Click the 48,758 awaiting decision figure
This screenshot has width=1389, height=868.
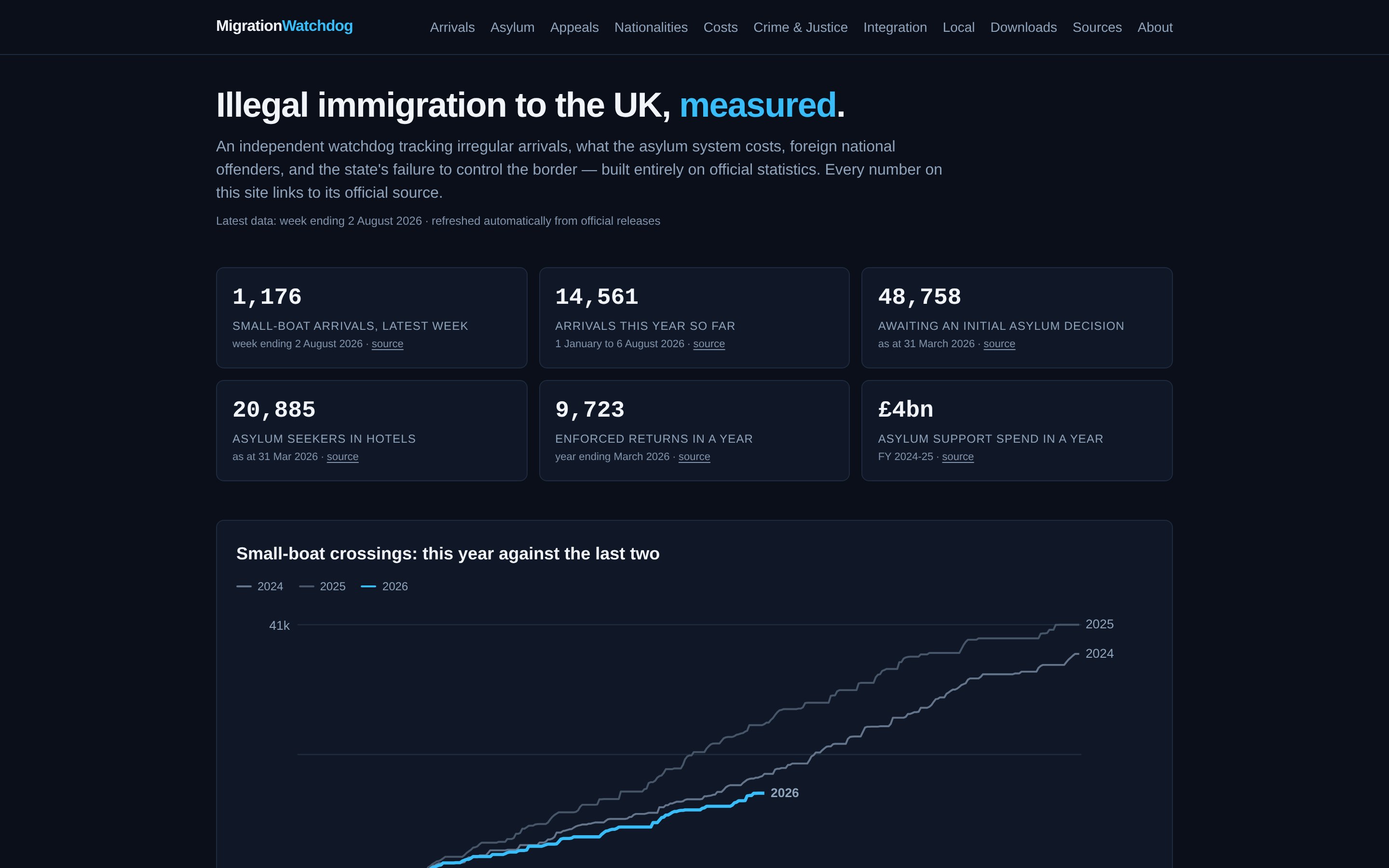coord(920,297)
